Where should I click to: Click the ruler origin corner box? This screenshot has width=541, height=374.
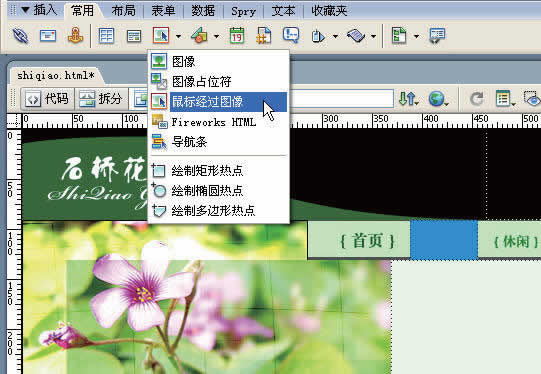coord(14,121)
